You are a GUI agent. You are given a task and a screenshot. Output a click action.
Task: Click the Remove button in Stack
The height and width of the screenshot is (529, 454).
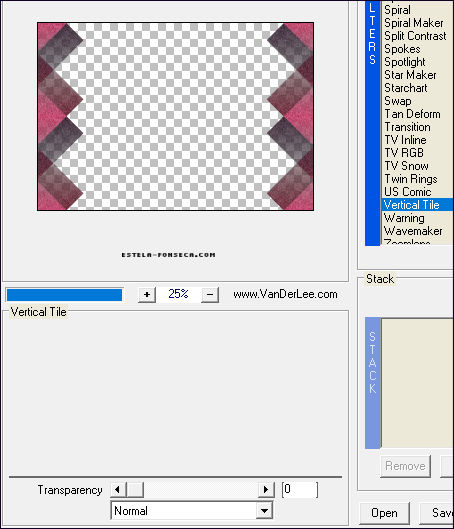[x=405, y=466]
